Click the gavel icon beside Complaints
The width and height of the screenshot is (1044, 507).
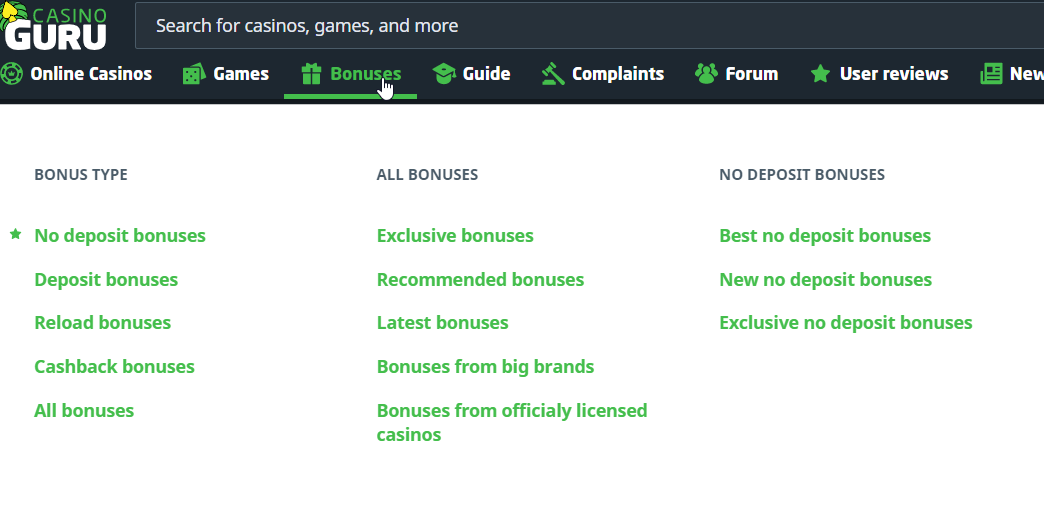click(x=553, y=74)
